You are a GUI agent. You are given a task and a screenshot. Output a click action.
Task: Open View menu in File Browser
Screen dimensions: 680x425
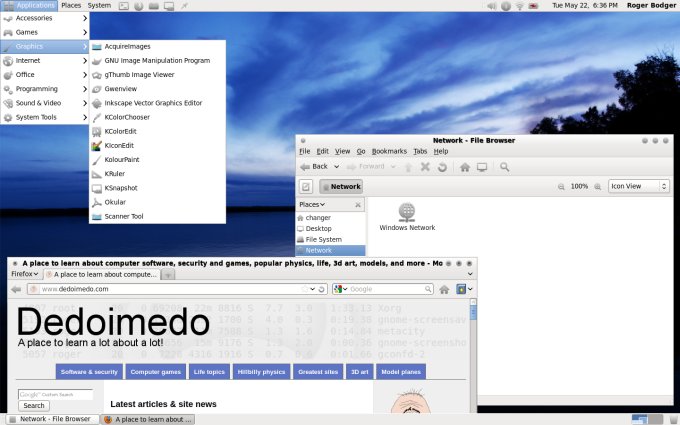click(342, 151)
